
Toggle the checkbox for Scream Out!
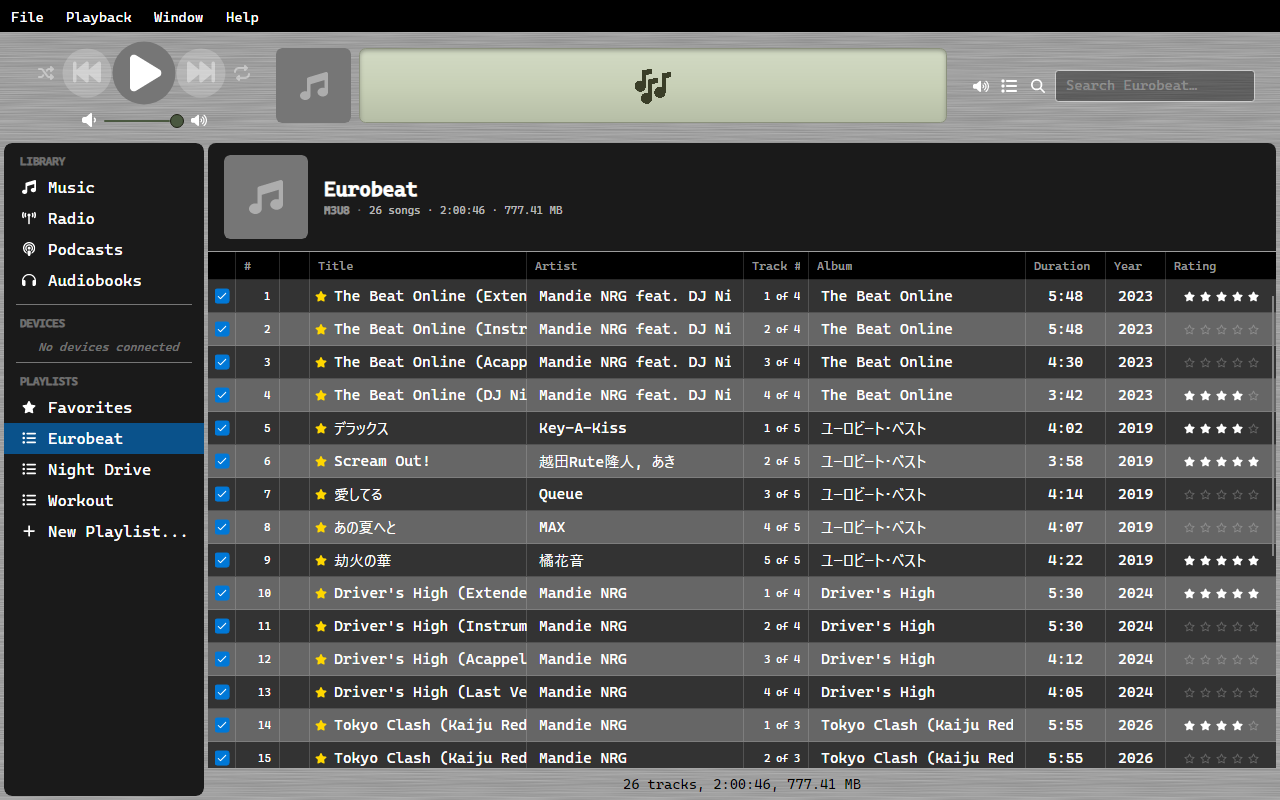222,461
